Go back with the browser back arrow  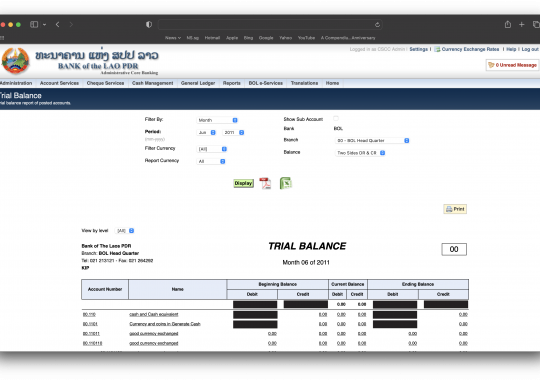[58, 24]
